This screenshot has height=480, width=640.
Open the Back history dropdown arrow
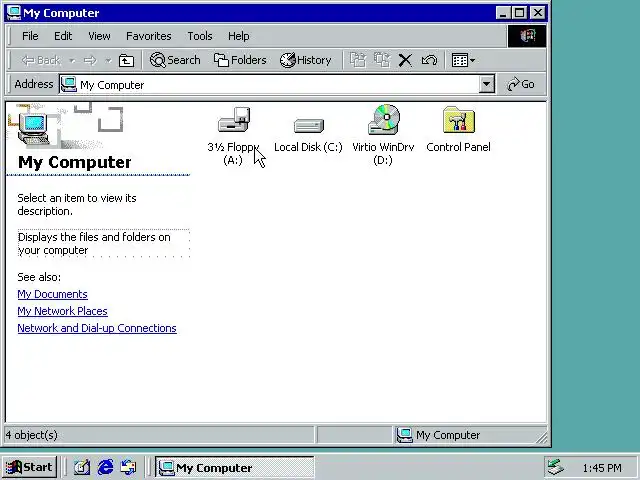click(72, 60)
